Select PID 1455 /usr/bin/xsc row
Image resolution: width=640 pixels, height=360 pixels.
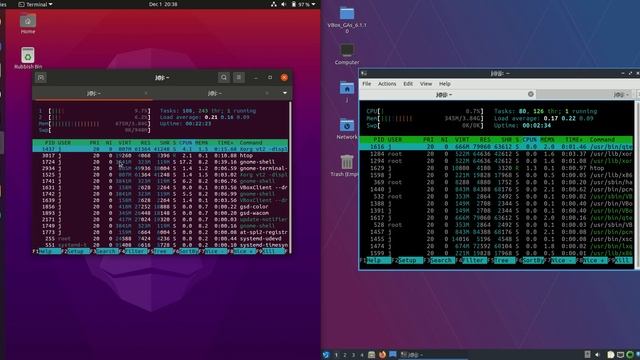(496, 239)
